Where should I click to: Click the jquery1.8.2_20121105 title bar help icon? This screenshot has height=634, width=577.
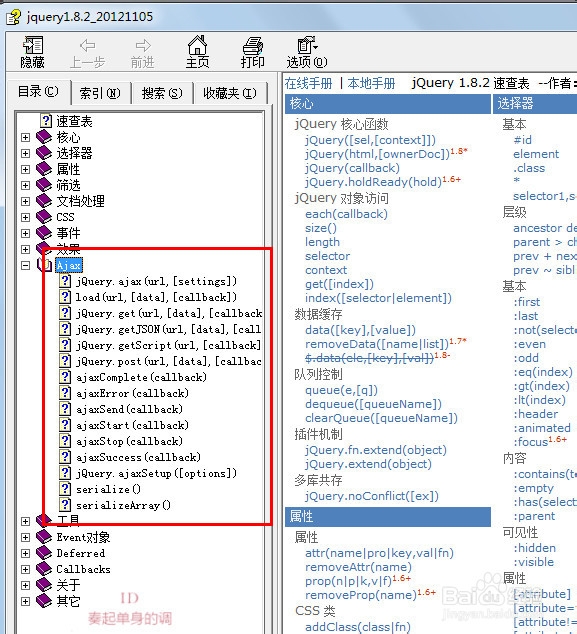[13, 17]
